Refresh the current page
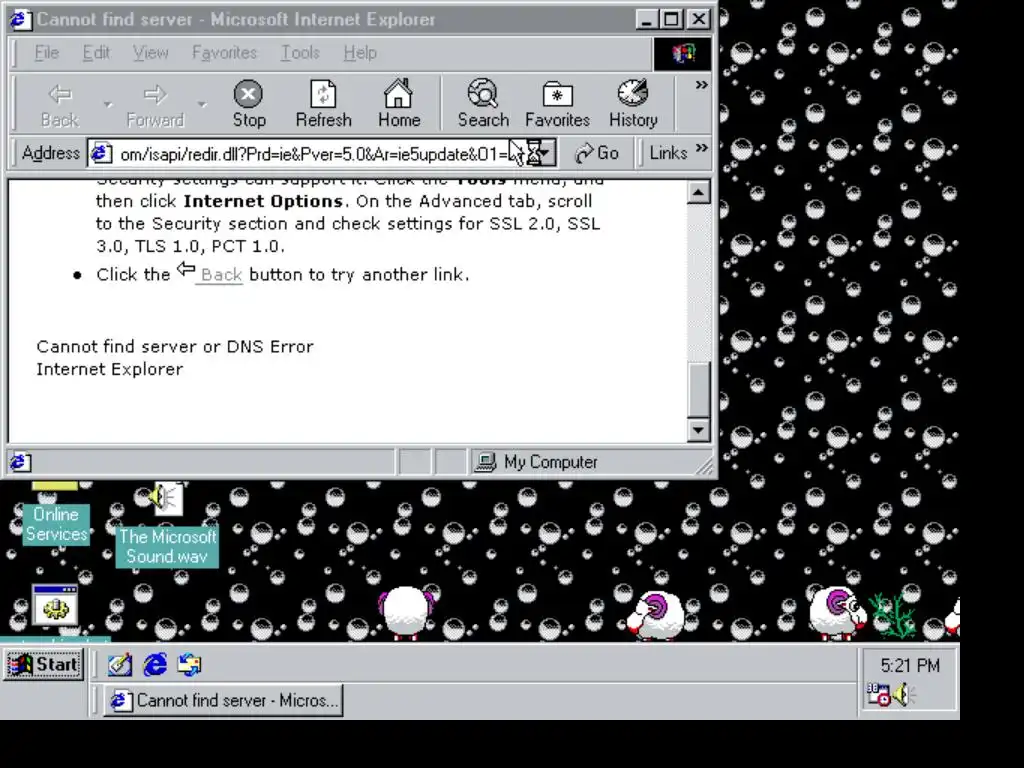Viewport: 1024px width, 768px height. [323, 104]
